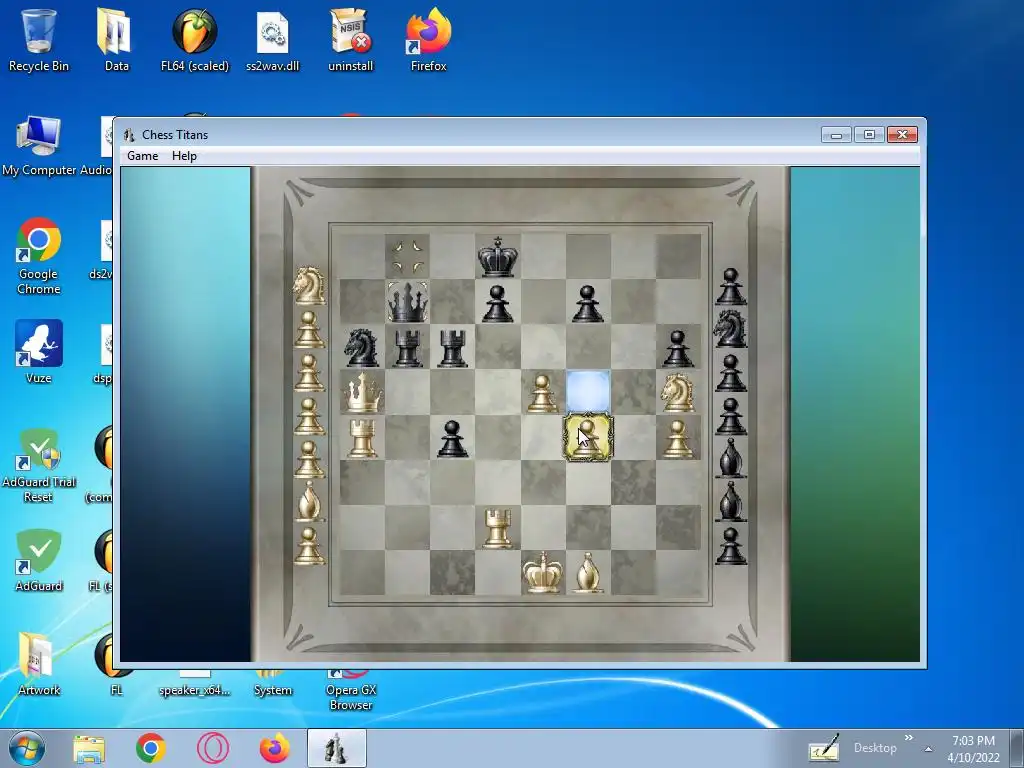
Task: Open the Windows Start menu
Action: click(26, 748)
